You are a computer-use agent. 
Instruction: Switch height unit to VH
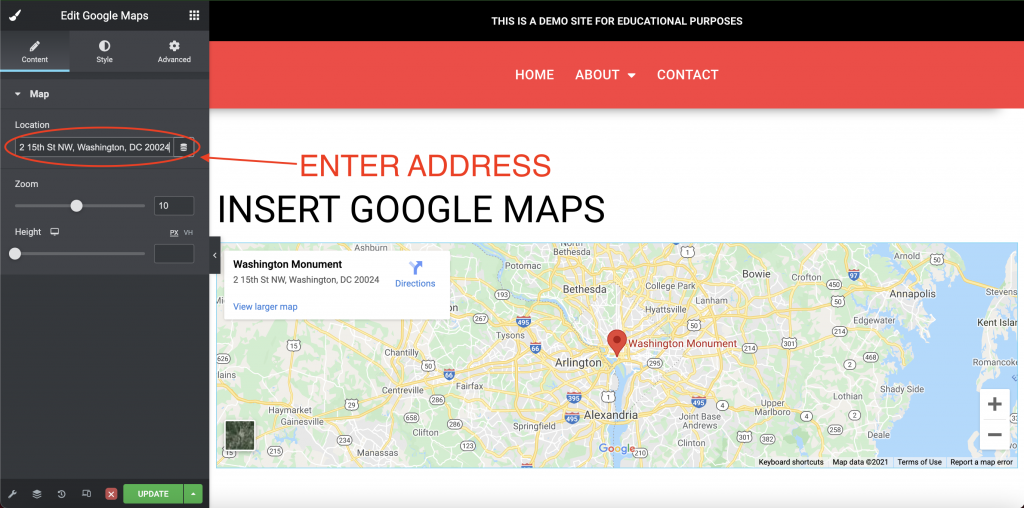tap(188, 232)
